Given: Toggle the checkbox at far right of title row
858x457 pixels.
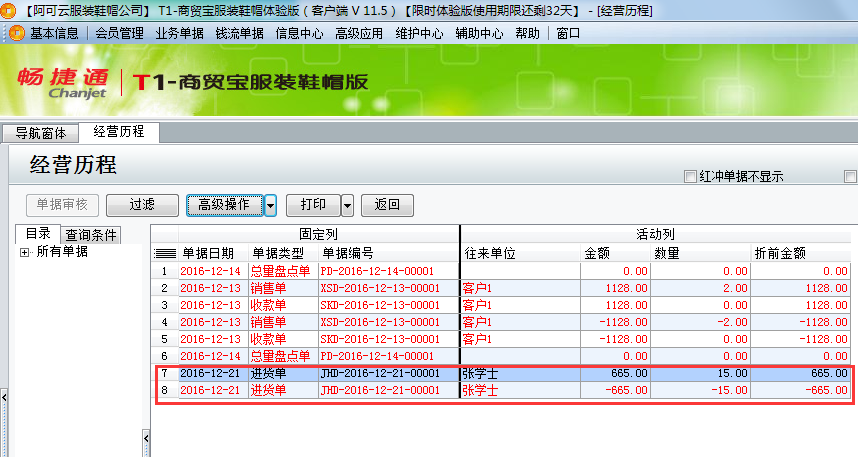Looking at the screenshot, I should (850, 176).
